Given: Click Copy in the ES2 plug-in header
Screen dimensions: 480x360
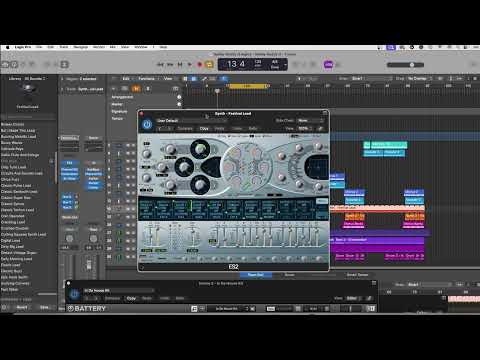Looking at the screenshot, I should [204, 128].
